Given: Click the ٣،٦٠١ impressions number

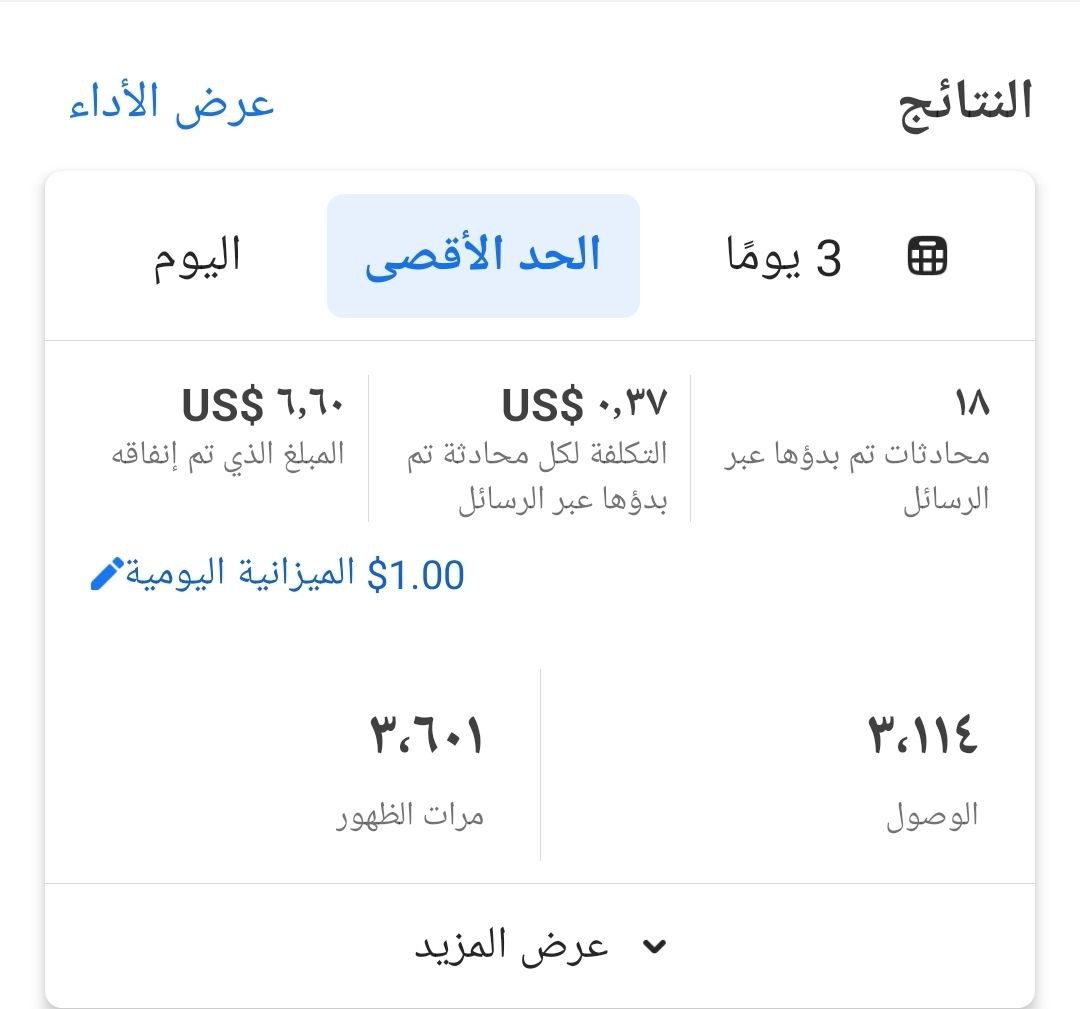Looking at the screenshot, I should pyautogui.click(x=427, y=737).
